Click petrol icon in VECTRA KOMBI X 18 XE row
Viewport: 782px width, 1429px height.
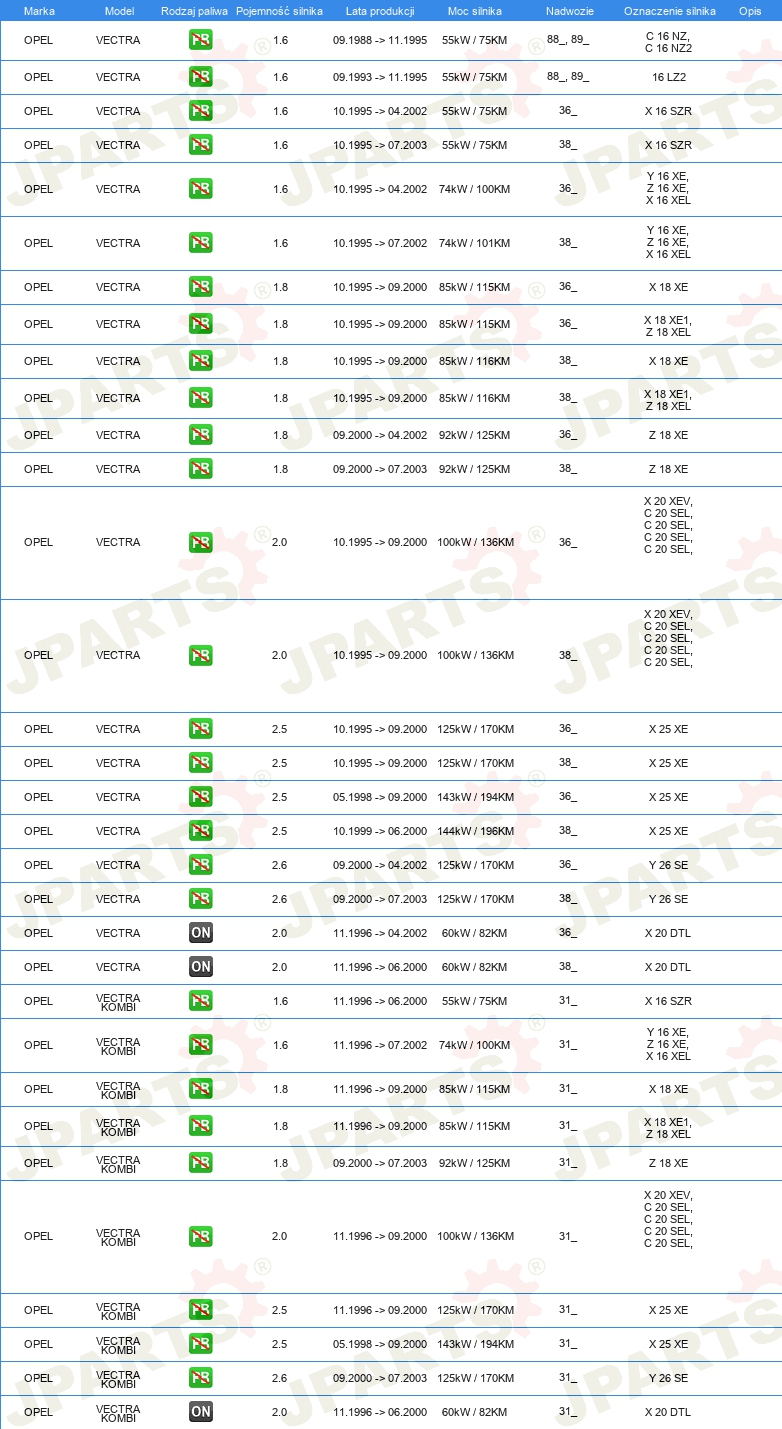point(201,1089)
